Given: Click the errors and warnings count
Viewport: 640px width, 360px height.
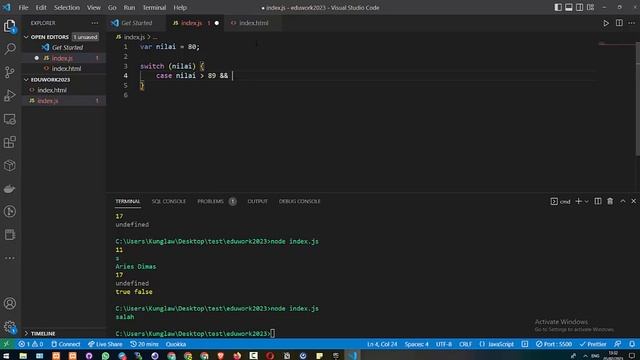Looking at the screenshot, I should pos(30,344).
